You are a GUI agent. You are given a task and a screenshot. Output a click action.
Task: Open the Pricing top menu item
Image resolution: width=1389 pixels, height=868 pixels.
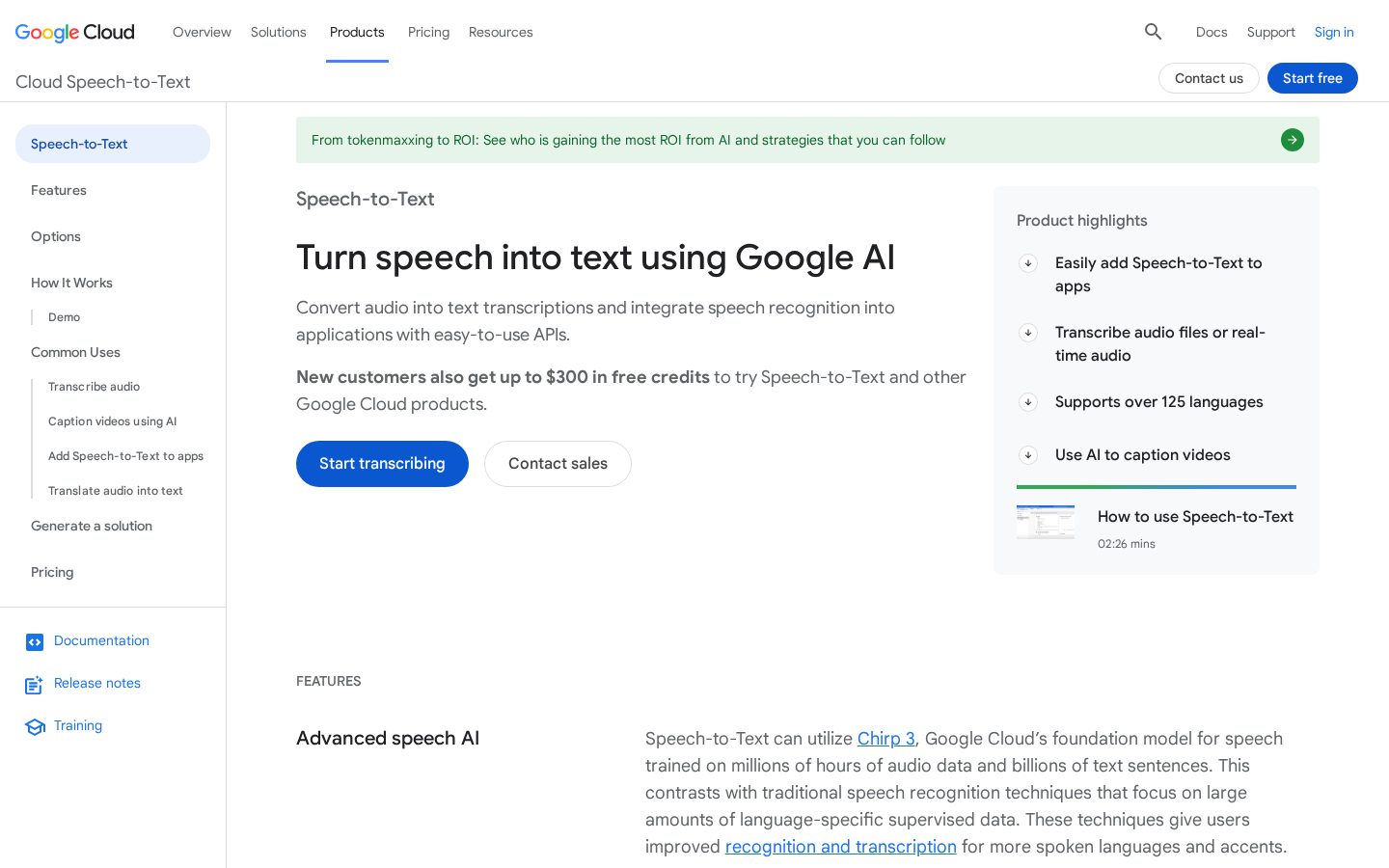[428, 32]
